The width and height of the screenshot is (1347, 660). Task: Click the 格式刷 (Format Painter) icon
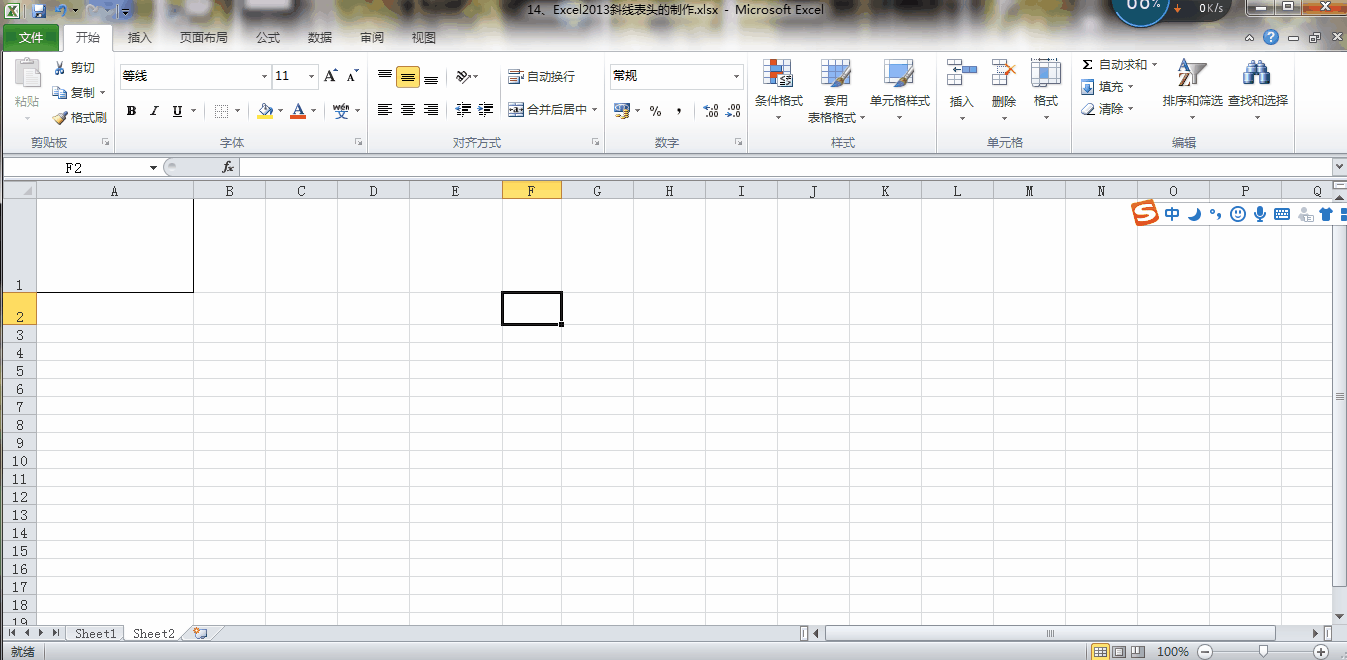78,117
